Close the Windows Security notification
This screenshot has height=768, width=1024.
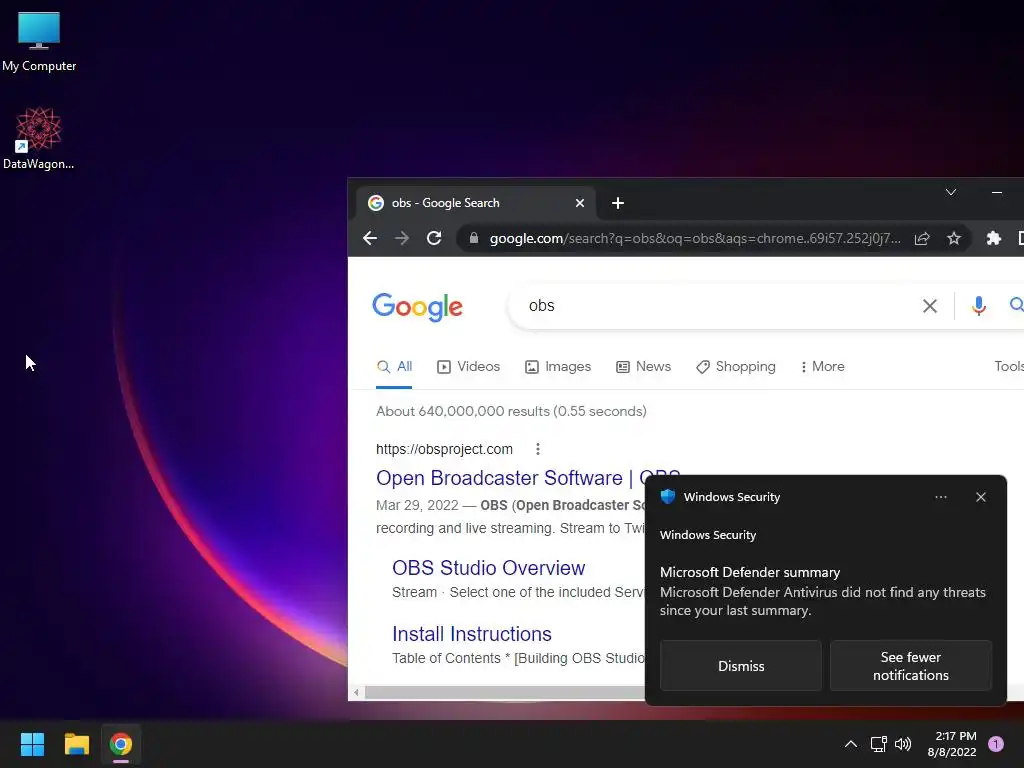[980, 497]
